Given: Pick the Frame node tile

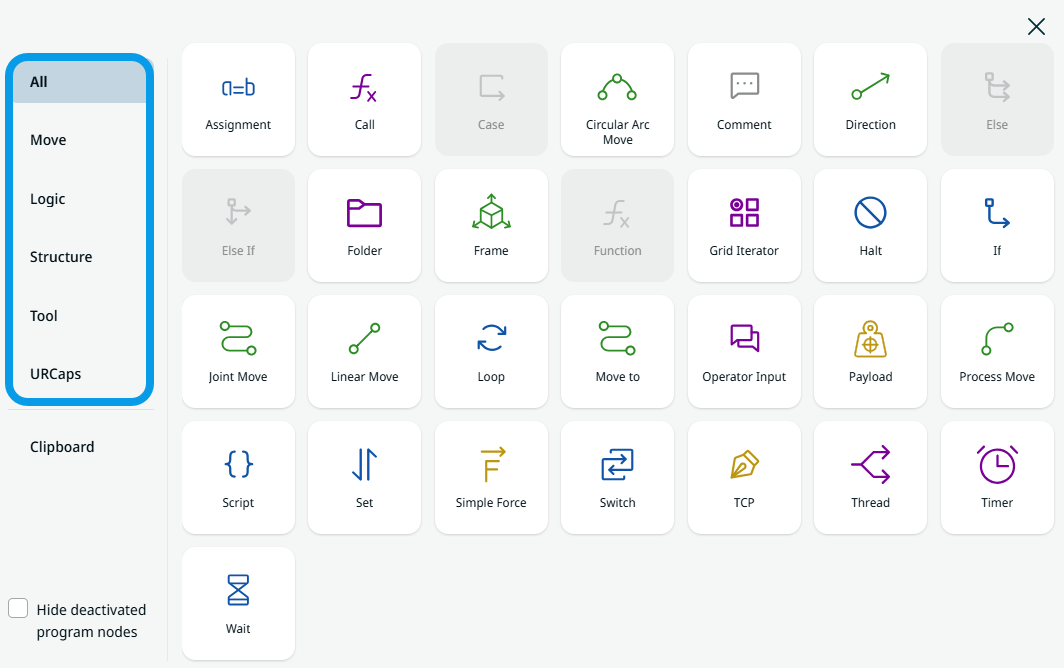Looking at the screenshot, I should point(491,226).
